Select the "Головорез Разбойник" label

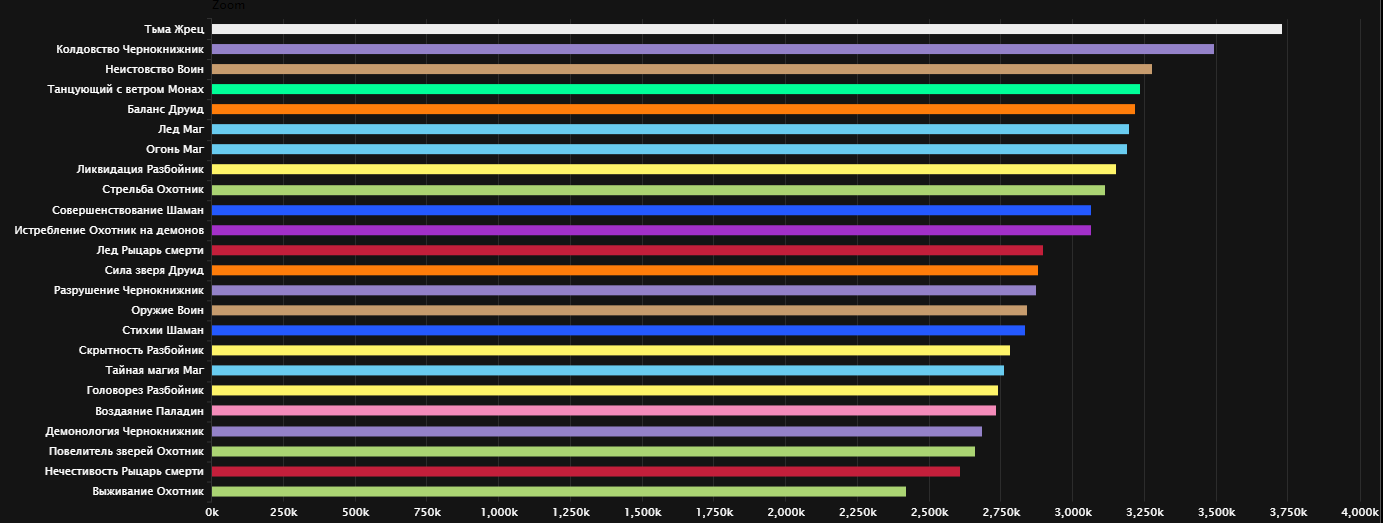point(146,391)
